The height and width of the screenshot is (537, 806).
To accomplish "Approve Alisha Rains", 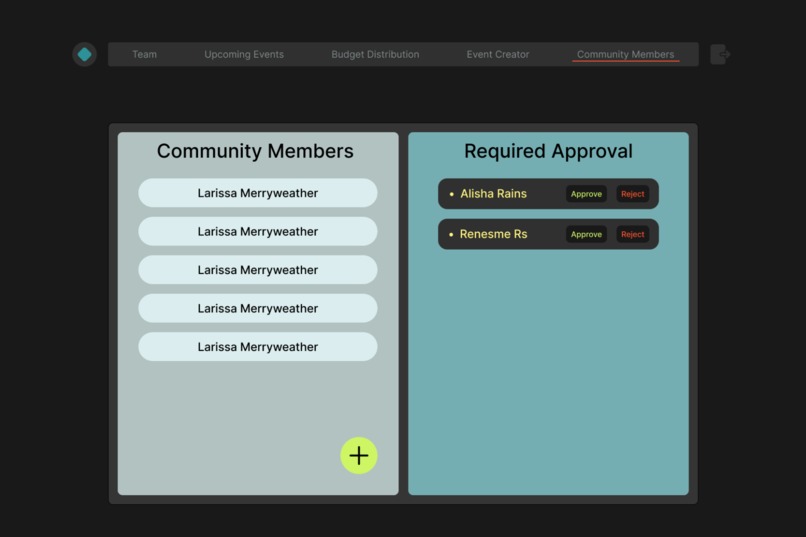I will click(587, 194).
